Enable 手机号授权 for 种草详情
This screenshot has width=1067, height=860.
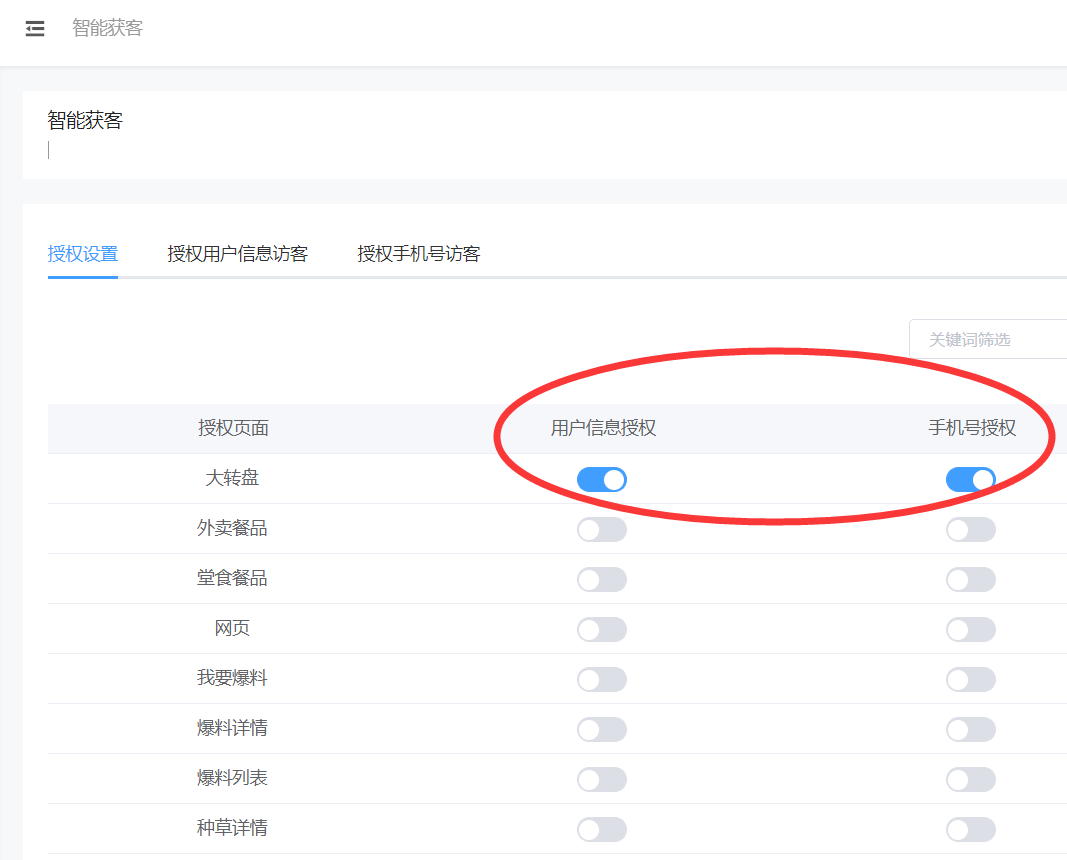[x=970, y=829]
